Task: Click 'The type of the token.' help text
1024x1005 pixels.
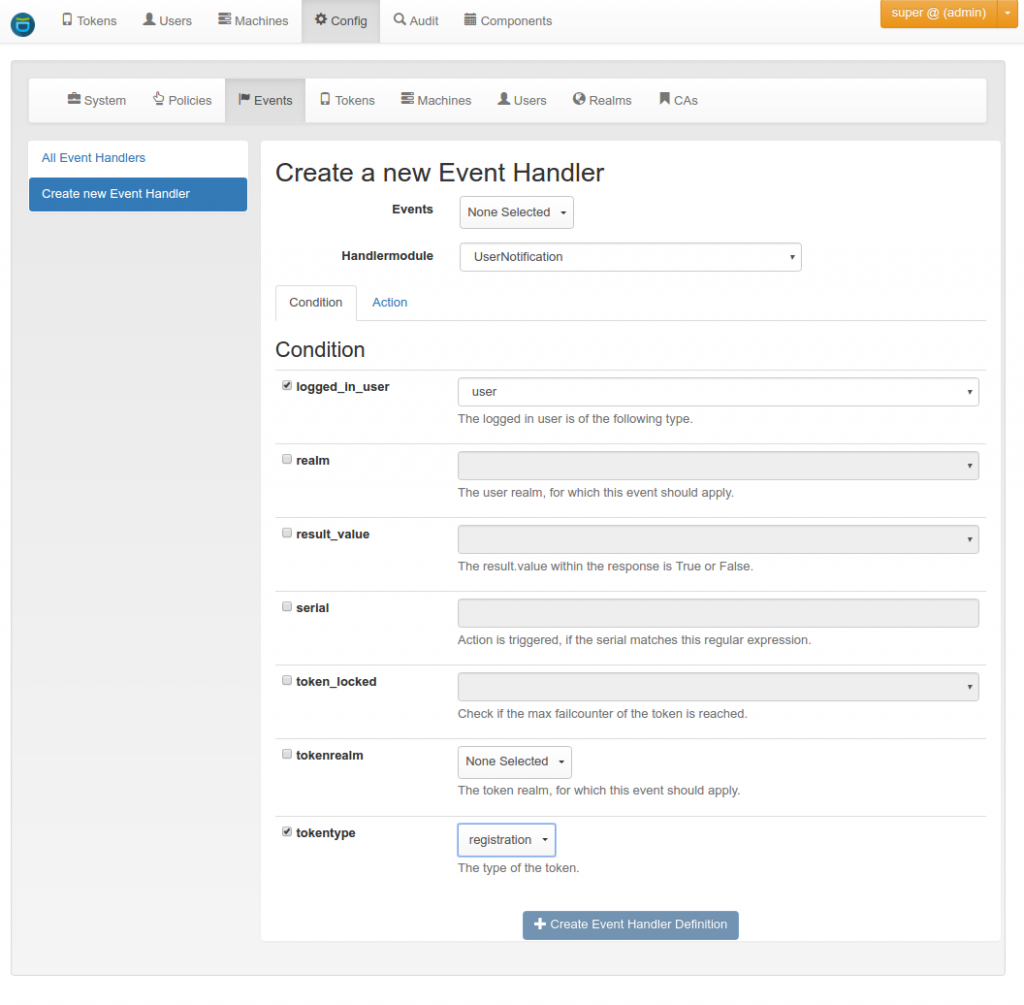Action: [519, 868]
